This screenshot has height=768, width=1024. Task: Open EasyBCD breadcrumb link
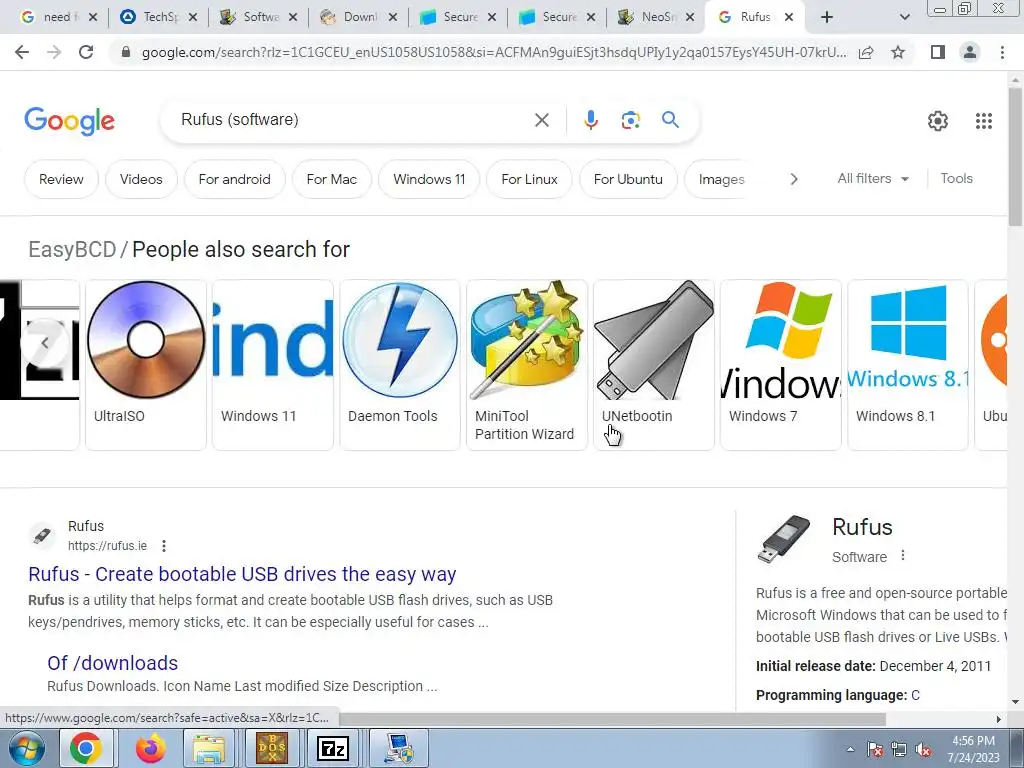72,249
